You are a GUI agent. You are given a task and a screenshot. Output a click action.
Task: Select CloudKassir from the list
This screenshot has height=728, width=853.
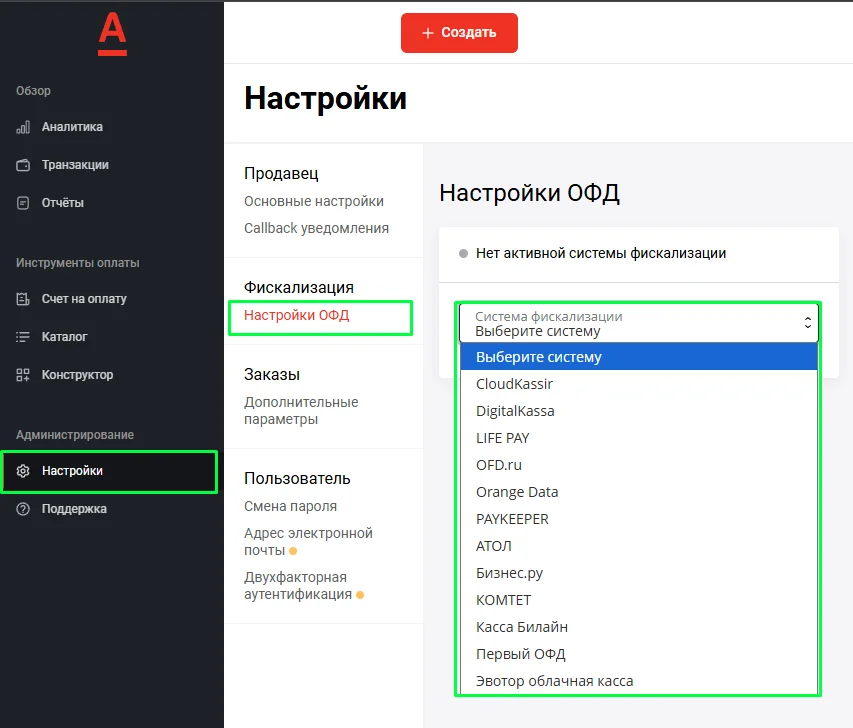(639, 384)
